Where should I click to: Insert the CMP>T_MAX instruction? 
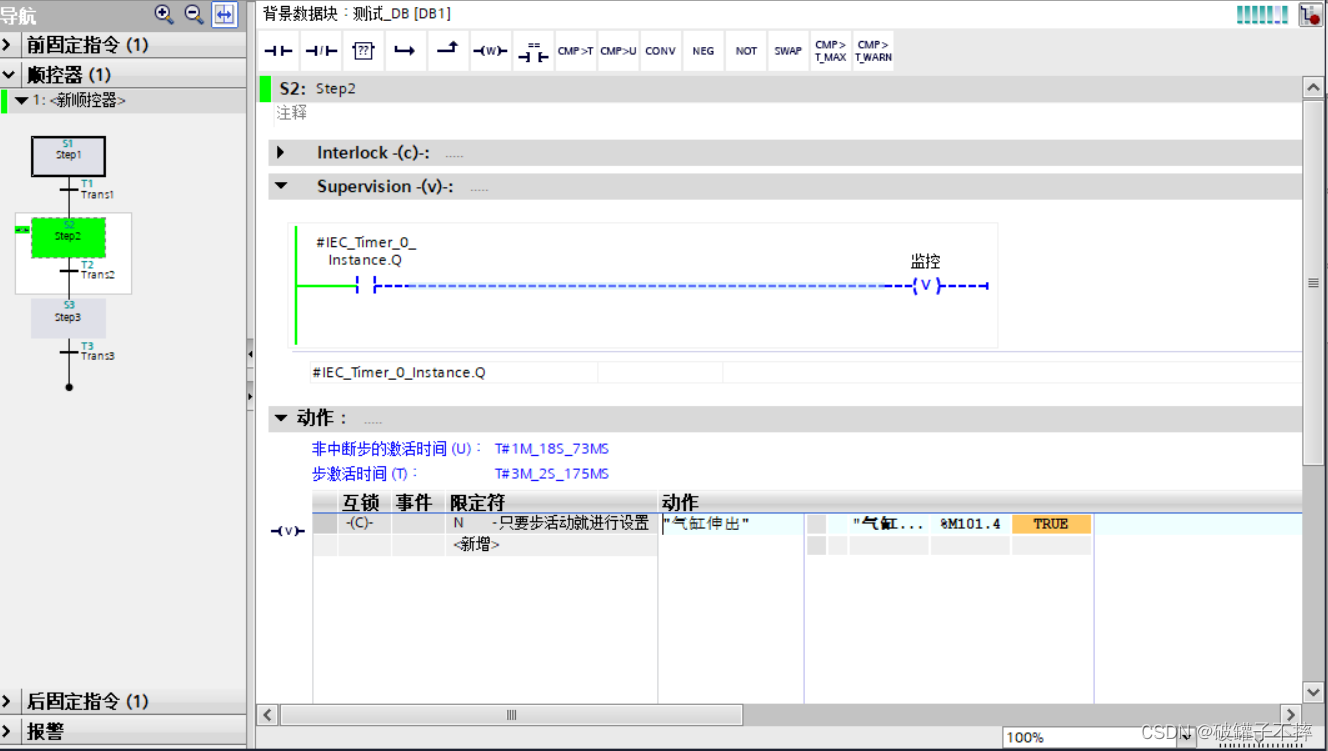(x=831, y=51)
